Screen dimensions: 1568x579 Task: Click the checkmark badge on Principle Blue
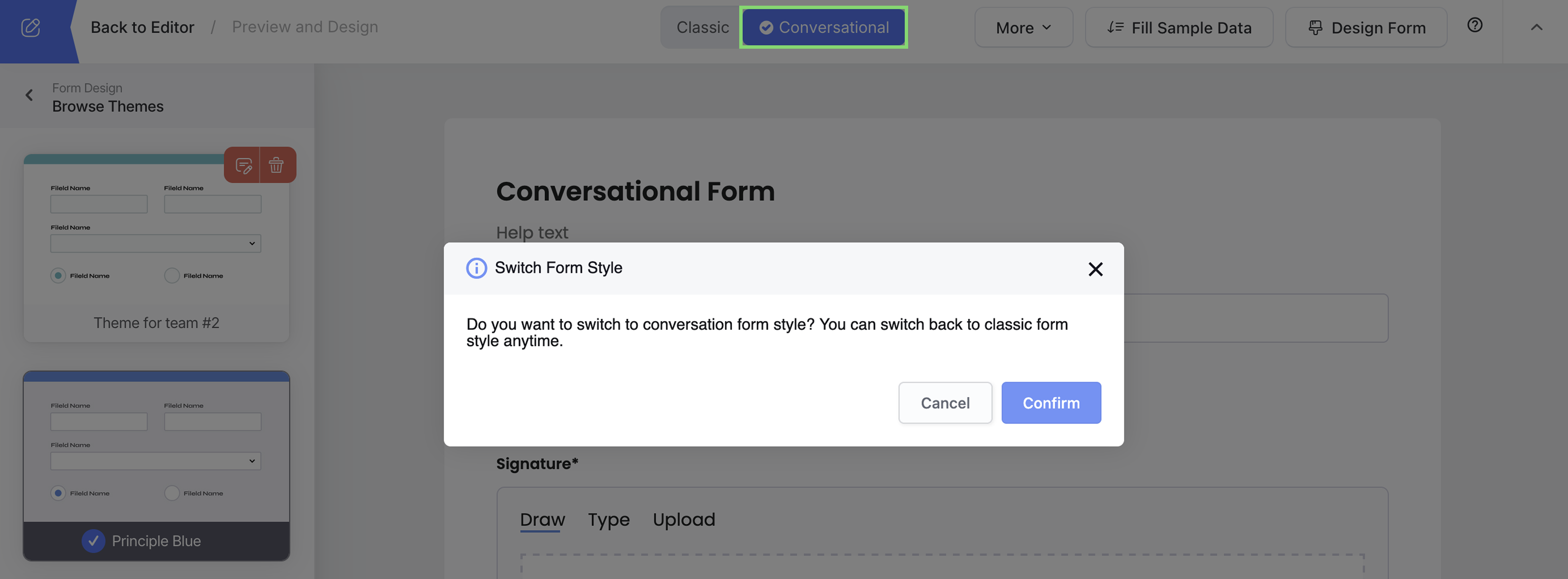(94, 541)
